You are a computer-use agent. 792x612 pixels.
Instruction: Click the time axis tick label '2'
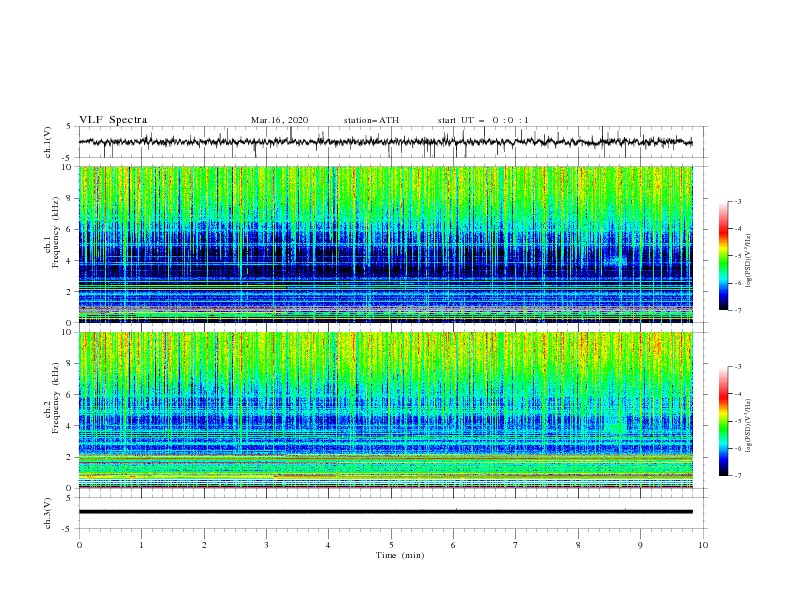(204, 545)
